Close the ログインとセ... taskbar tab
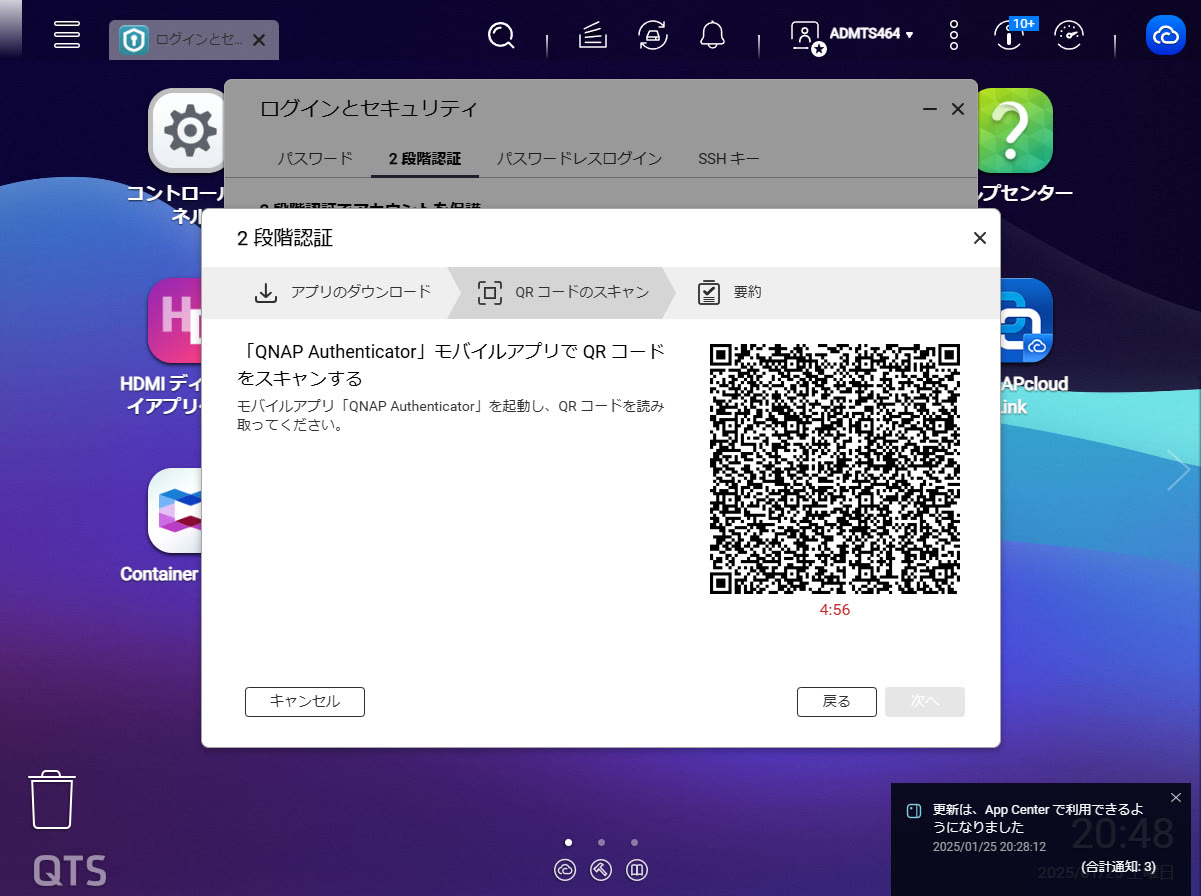Screen dimensions: 1201x896 click(x=258, y=40)
